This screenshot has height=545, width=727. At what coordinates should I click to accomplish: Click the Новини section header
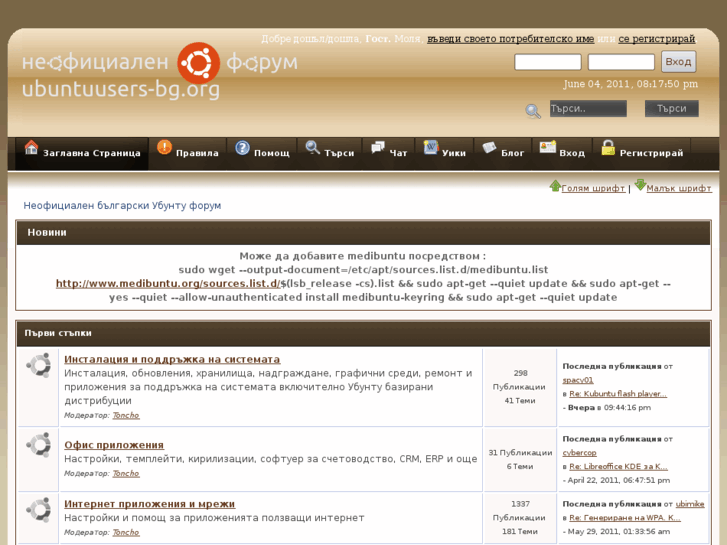click(x=364, y=233)
